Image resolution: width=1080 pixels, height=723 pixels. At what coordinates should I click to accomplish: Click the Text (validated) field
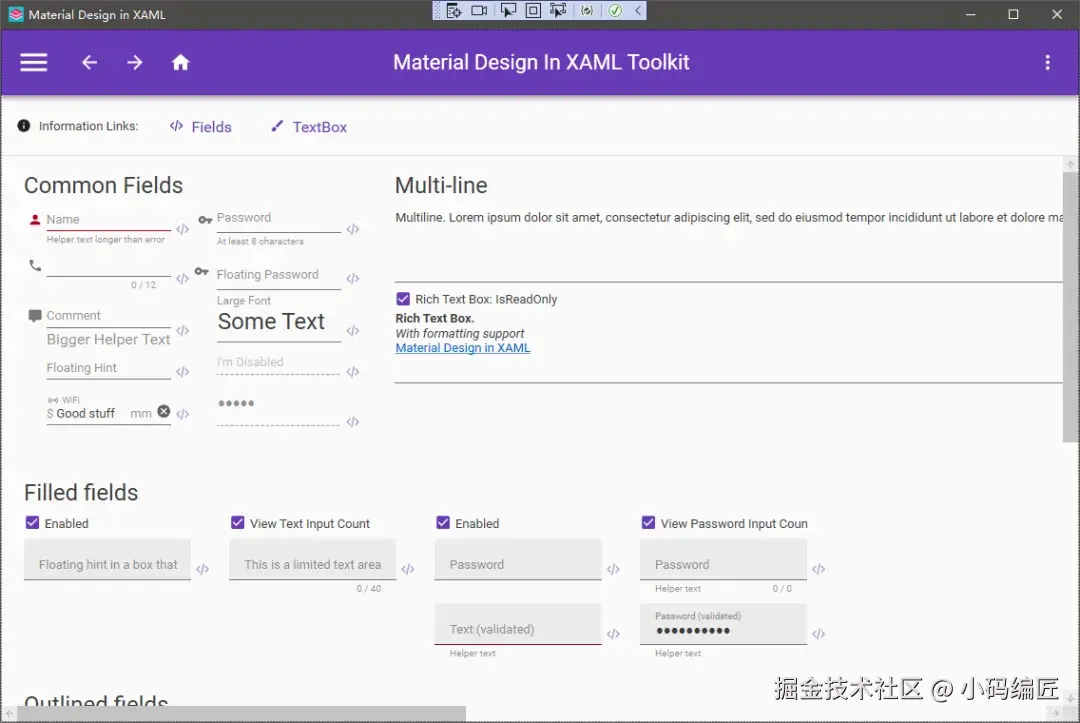coord(518,625)
